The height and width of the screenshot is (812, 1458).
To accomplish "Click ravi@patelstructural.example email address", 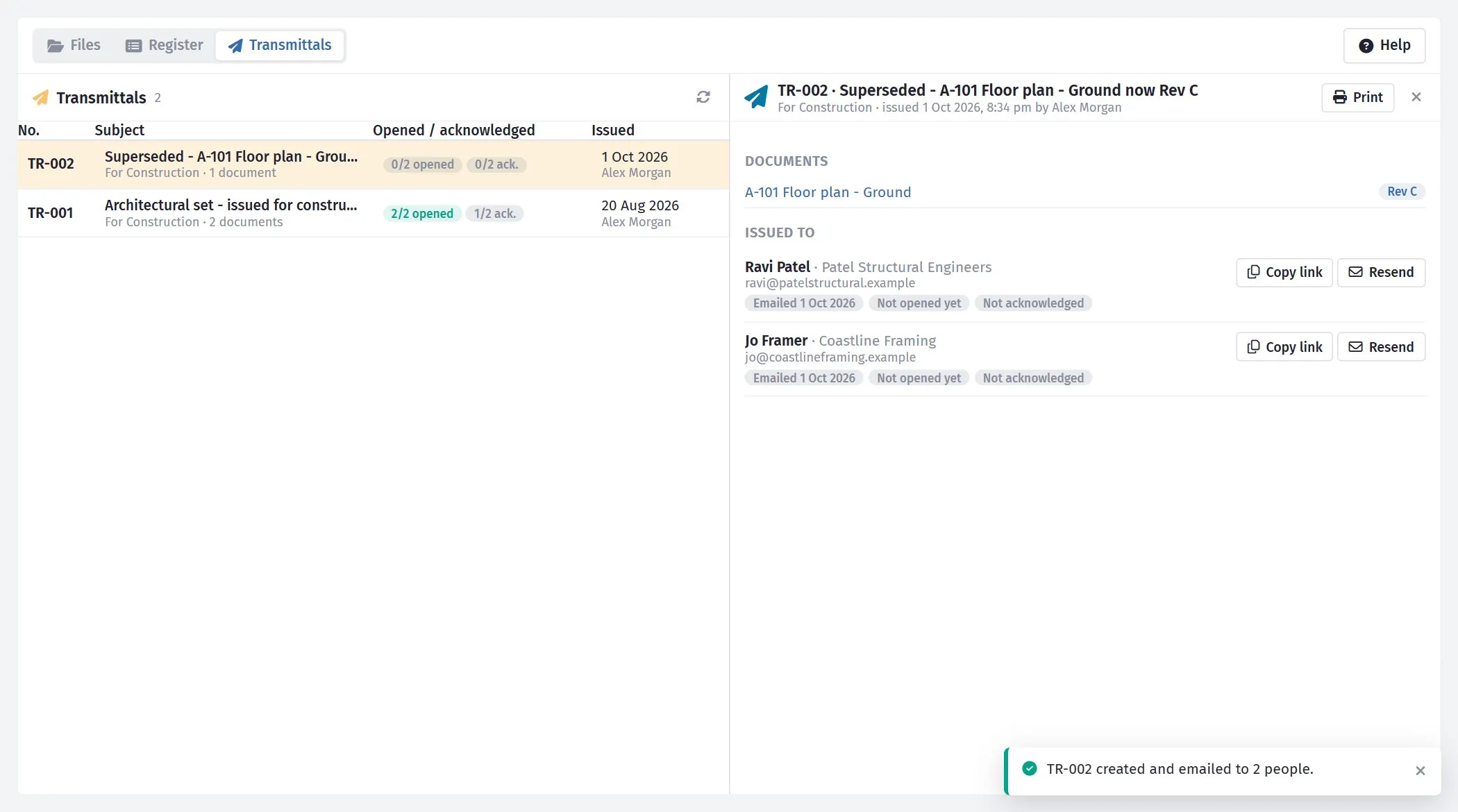I will pyautogui.click(x=830, y=283).
